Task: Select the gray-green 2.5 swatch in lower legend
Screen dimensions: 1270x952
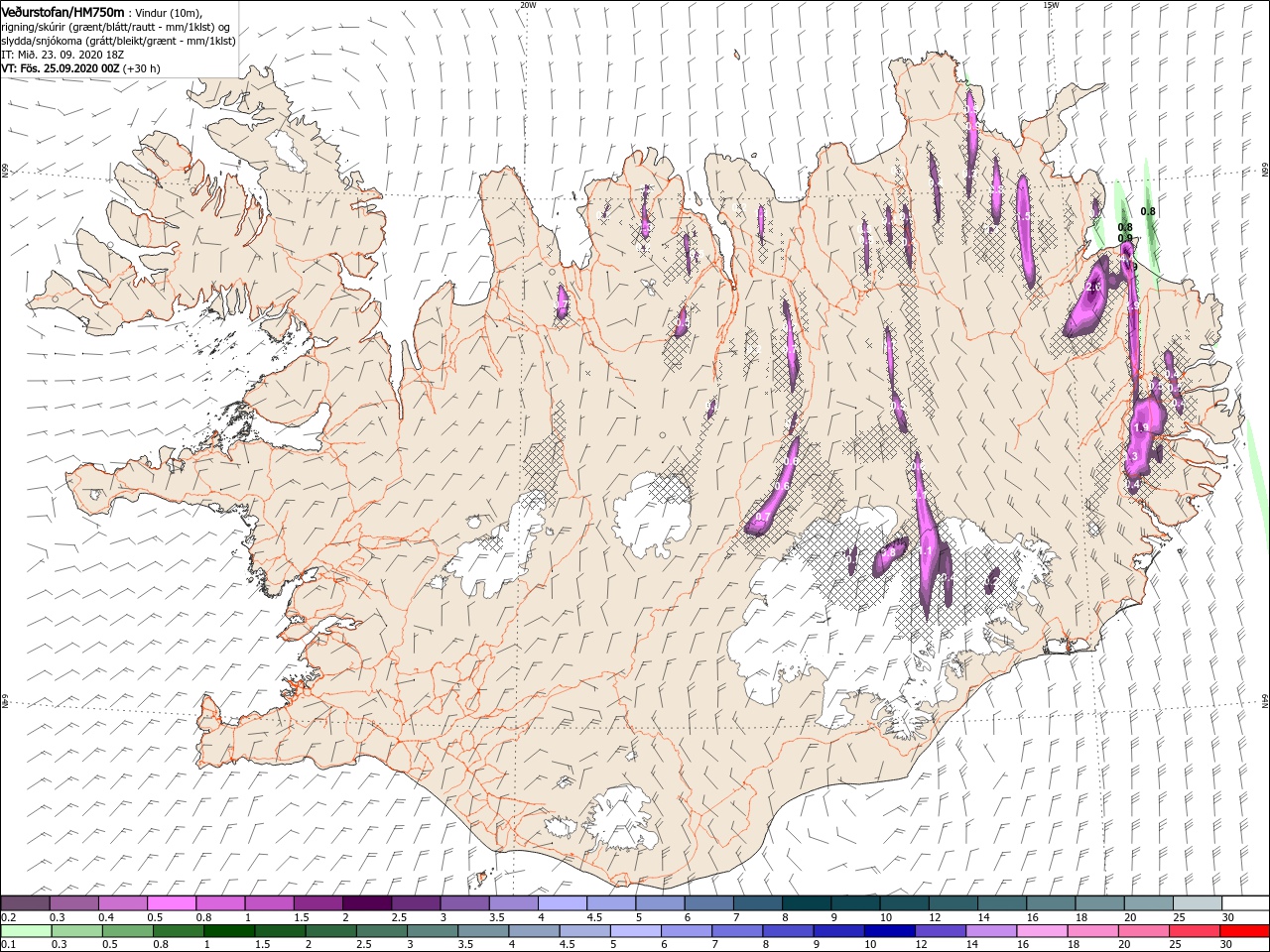Action: click(380, 931)
